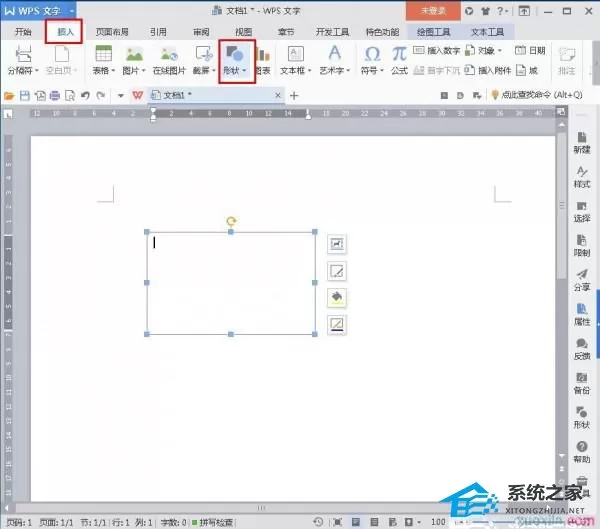Toggle 拼写检查 spell check in status bar
The height and width of the screenshot is (529, 600).
point(212,522)
